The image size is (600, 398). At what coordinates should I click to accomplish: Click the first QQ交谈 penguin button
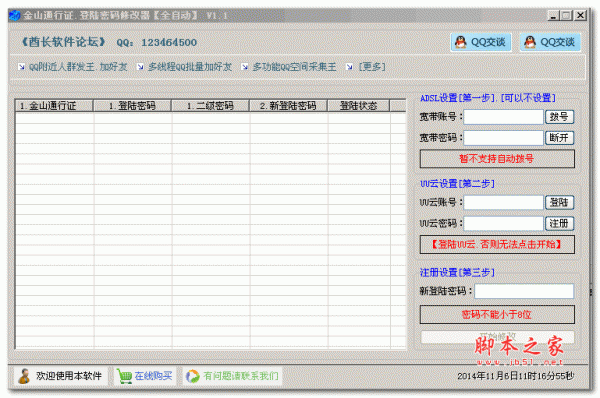click(x=481, y=42)
